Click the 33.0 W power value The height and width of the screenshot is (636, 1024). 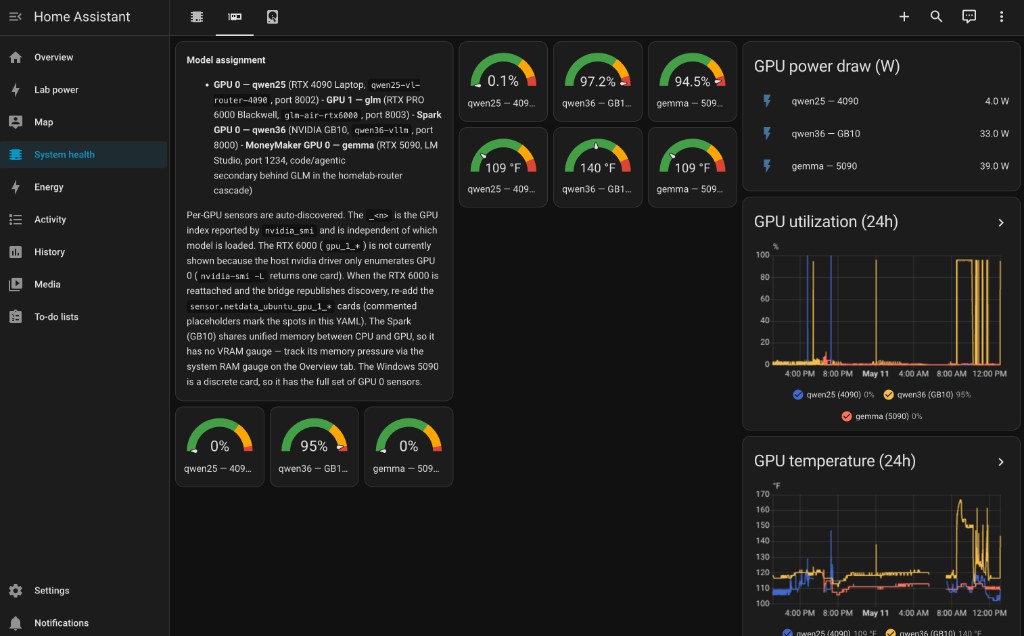[994, 134]
